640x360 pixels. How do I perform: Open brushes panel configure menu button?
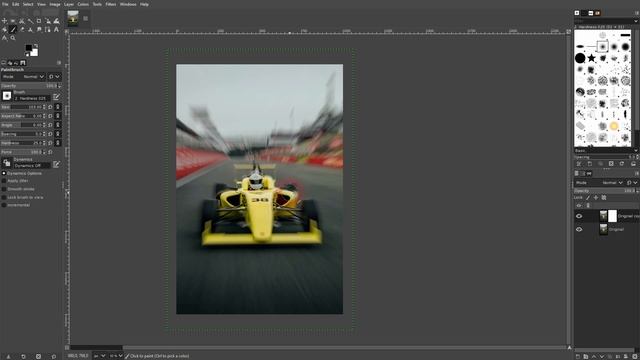pos(637,13)
